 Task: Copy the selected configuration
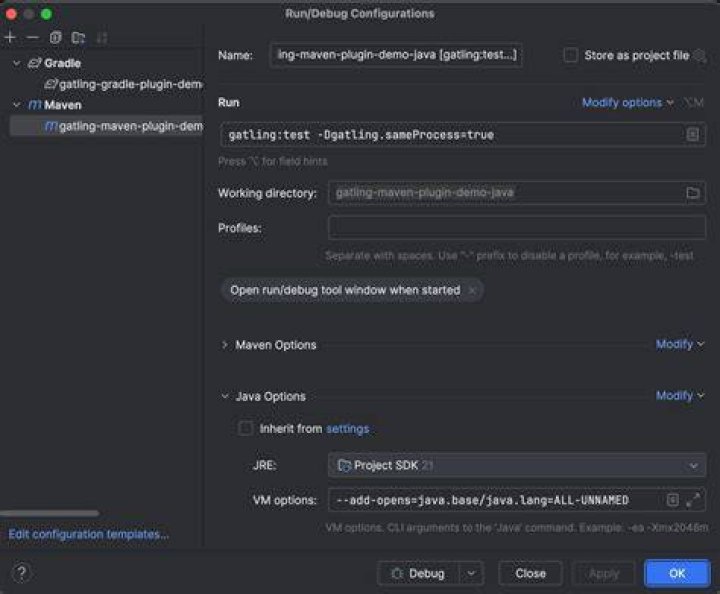[x=56, y=37]
